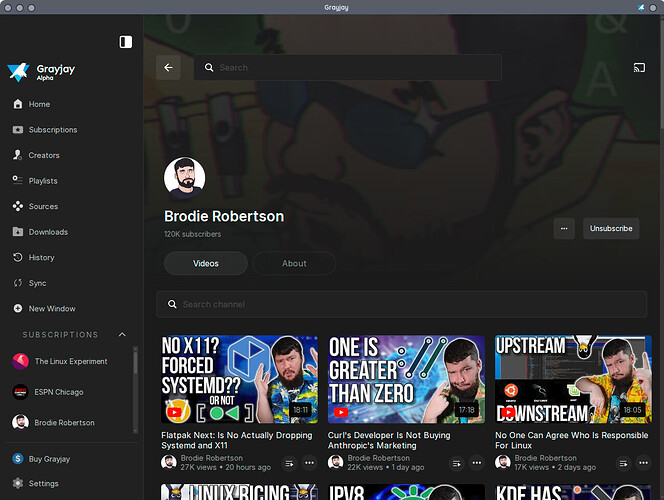Open more options for No One Can Agree video
This screenshot has height=500, width=664.
pyautogui.click(x=644, y=463)
